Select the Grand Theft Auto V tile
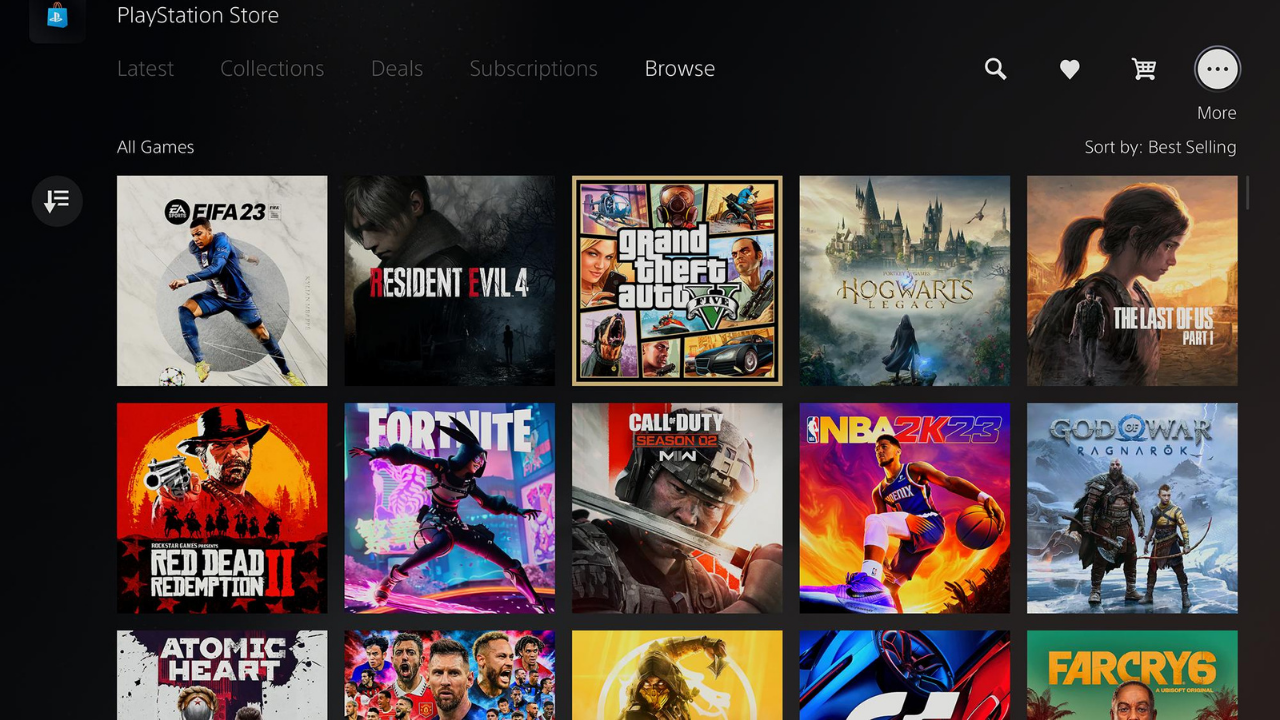1280x720 pixels. [x=677, y=281]
